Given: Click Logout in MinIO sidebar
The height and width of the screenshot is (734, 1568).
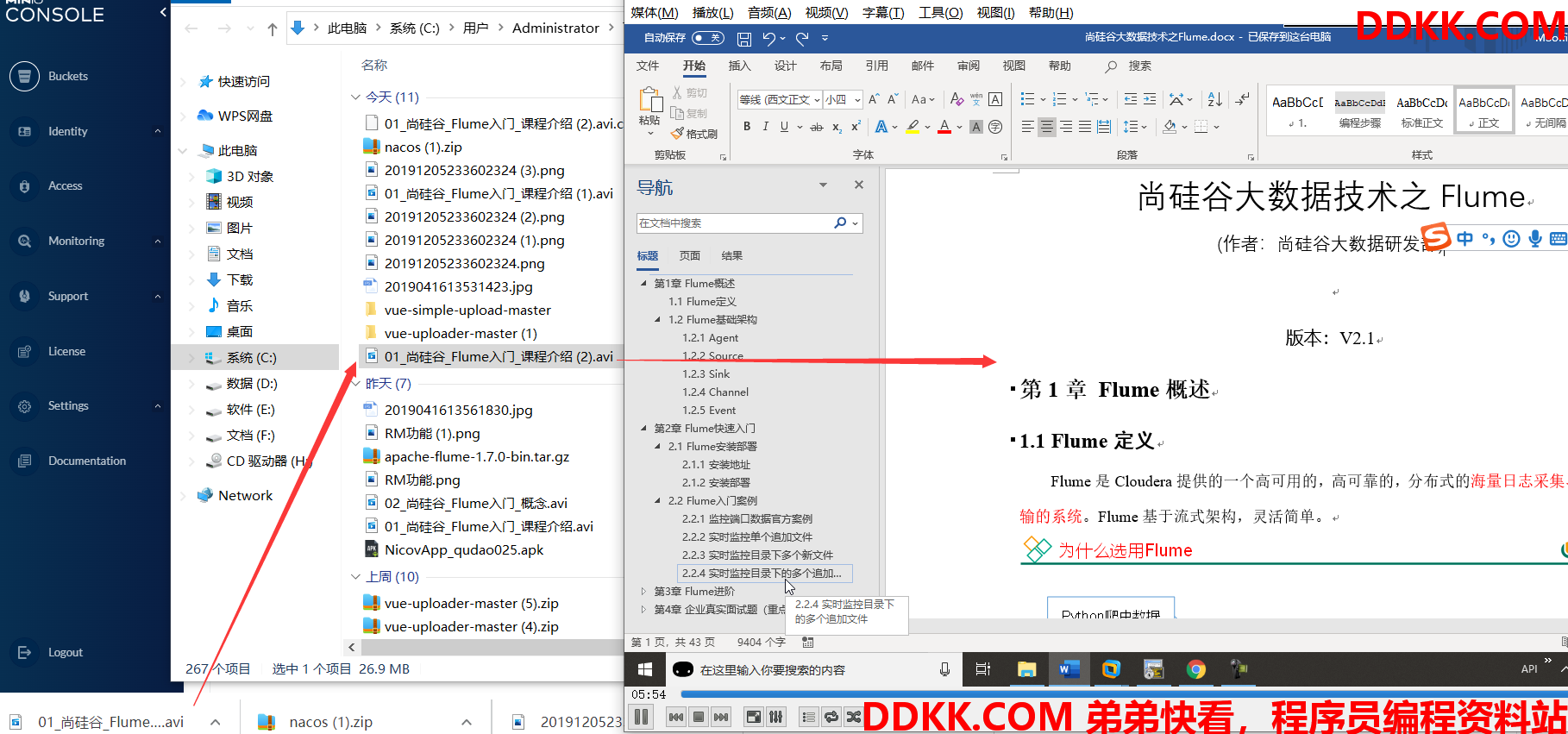Looking at the screenshot, I should (66, 652).
